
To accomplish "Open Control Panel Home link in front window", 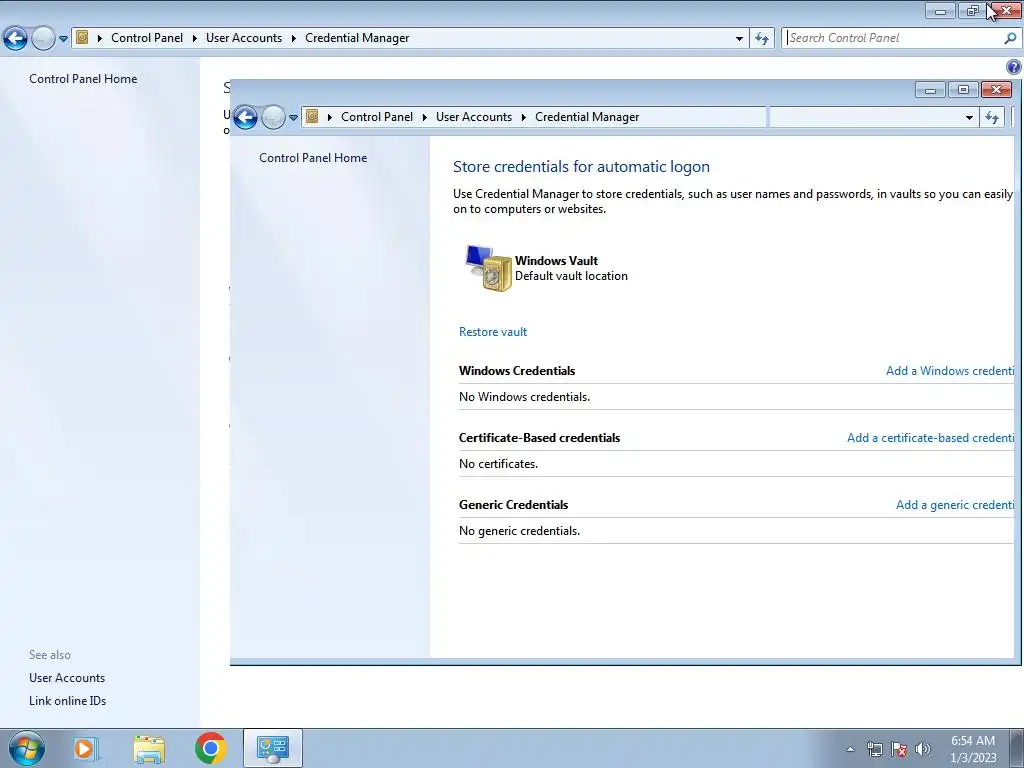I will click(x=313, y=157).
